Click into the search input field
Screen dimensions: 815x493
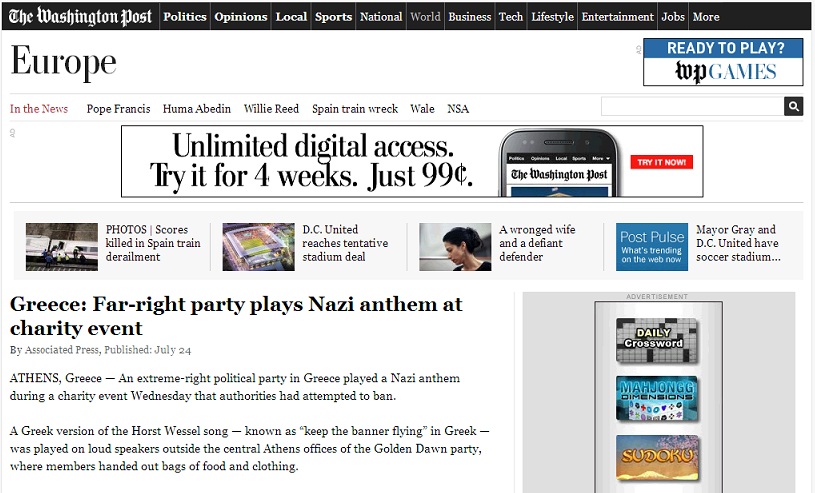[692, 107]
